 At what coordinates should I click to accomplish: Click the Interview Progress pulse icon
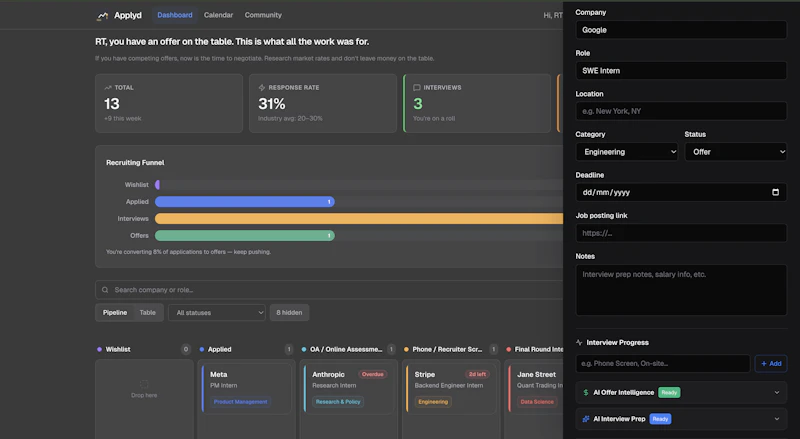tap(579, 343)
